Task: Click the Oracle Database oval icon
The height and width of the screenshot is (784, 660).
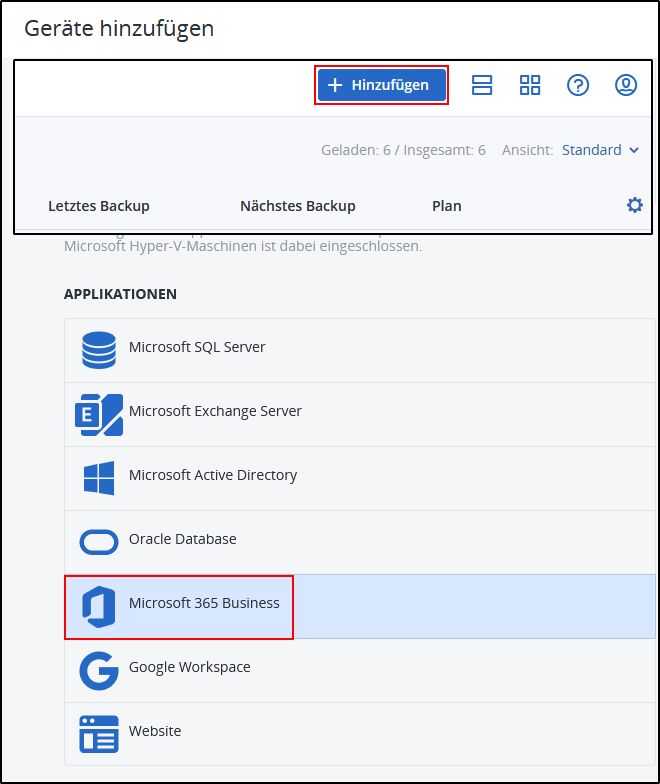Action: click(x=99, y=542)
